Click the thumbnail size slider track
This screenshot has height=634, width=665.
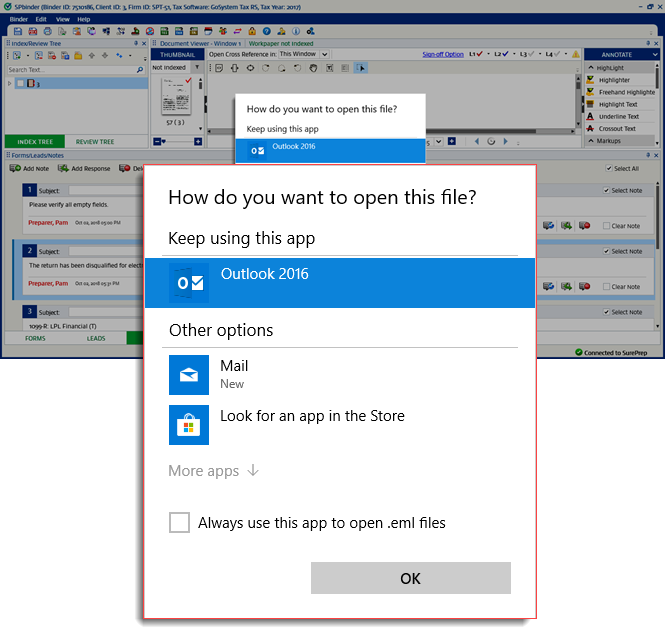(179, 141)
